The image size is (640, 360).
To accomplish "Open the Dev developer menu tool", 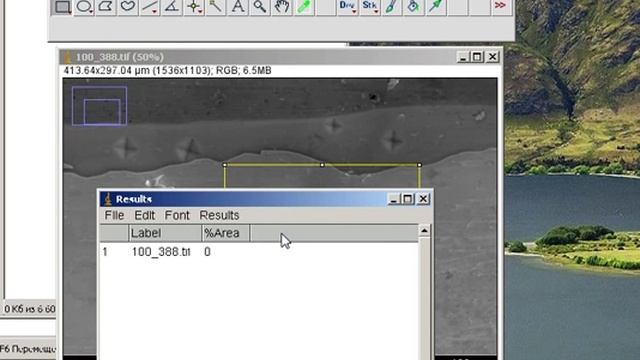I will pos(347,6).
